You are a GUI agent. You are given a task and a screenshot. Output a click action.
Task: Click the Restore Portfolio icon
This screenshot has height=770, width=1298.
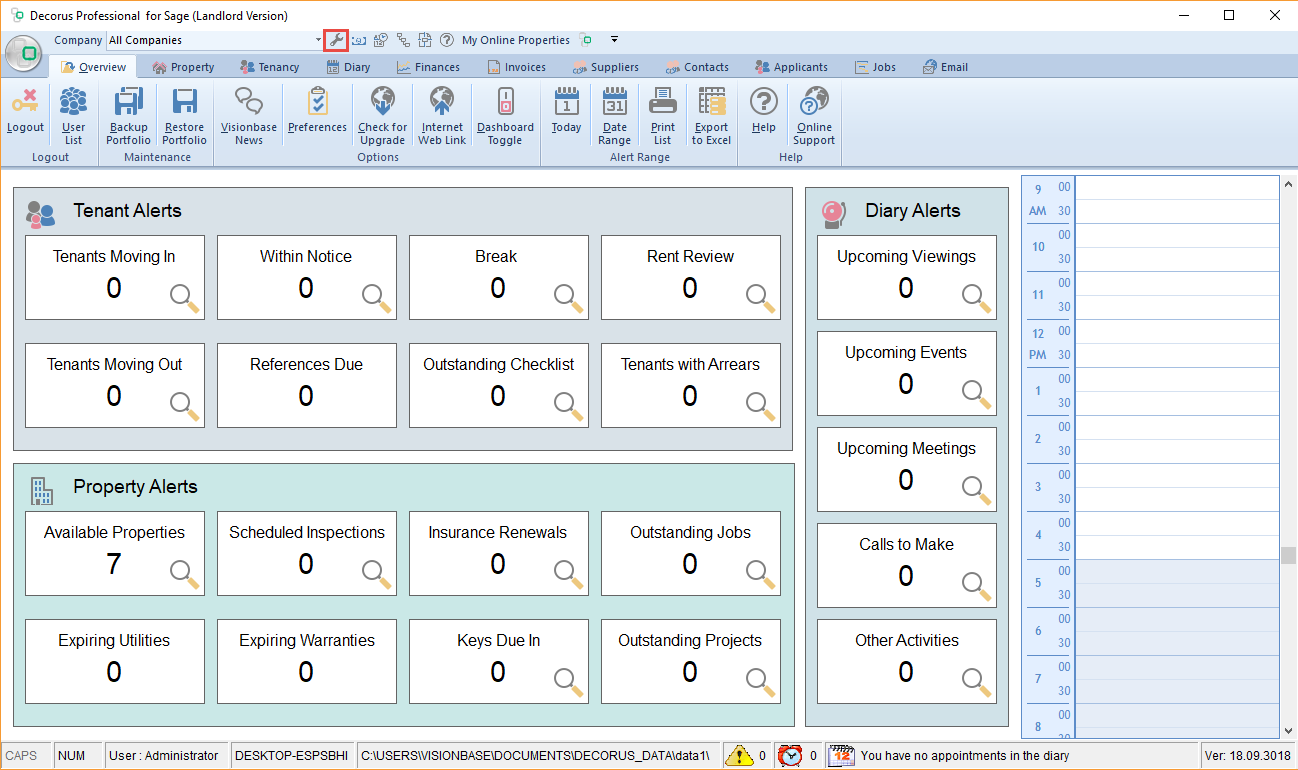(184, 102)
